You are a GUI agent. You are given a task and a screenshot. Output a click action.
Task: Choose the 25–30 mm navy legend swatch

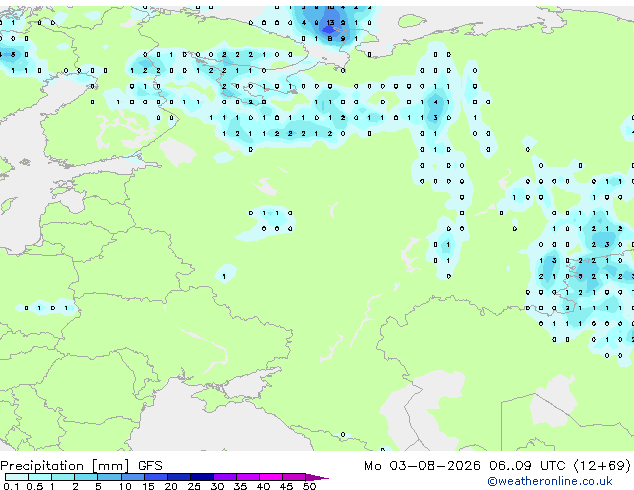202,477
